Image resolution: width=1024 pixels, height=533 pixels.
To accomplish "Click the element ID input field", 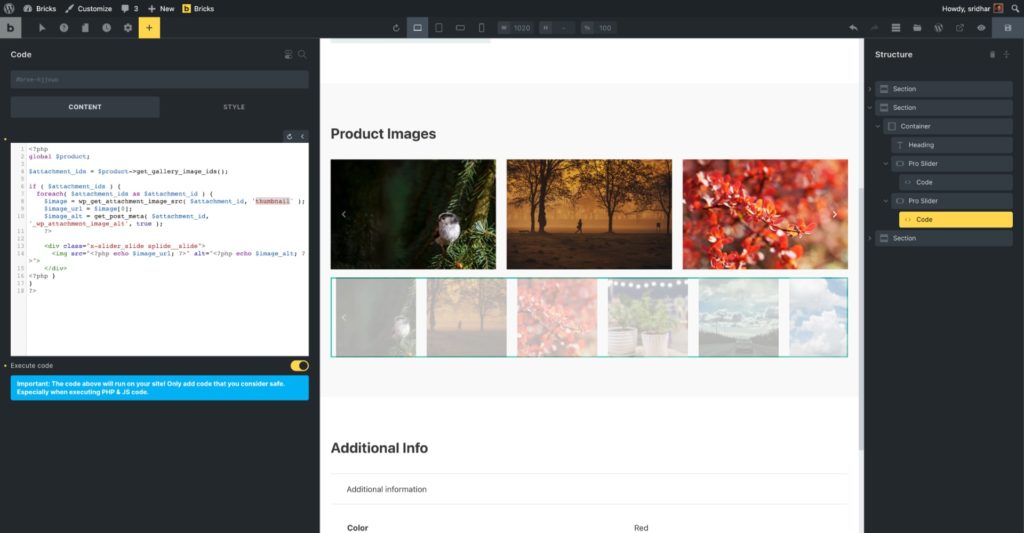I will (x=159, y=79).
